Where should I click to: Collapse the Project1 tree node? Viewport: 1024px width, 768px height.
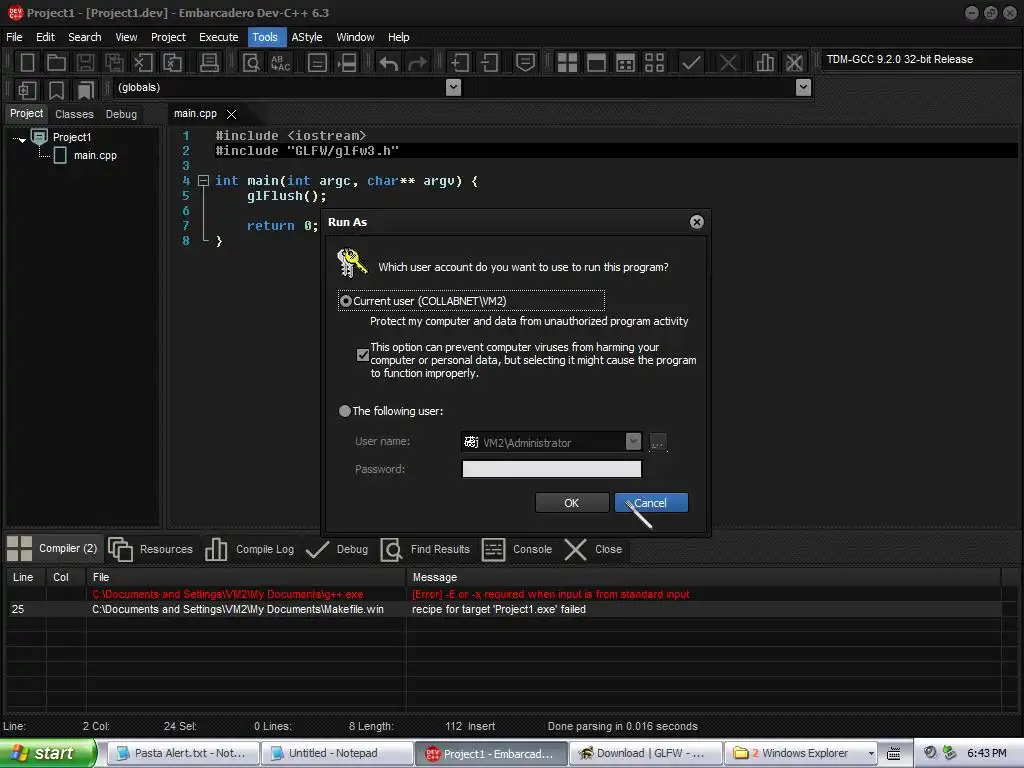(20, 138)
